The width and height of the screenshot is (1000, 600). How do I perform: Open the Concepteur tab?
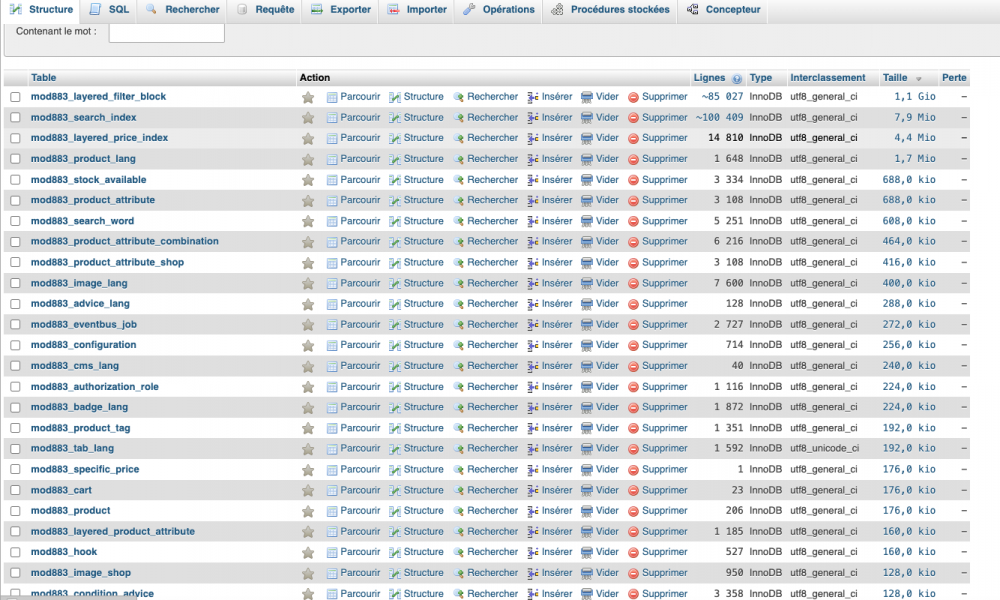coord(724,10)
